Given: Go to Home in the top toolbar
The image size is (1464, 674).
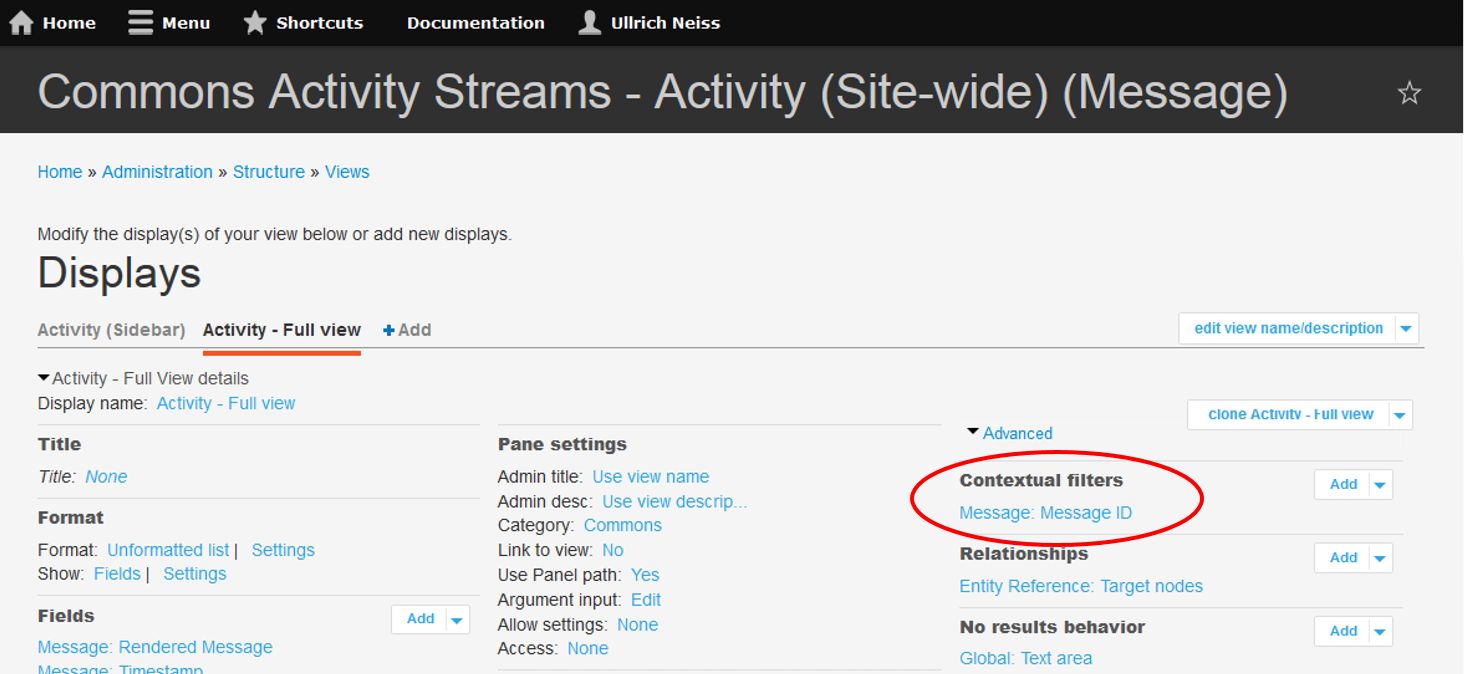Looking at the screenshot, I should click(52, 22).
